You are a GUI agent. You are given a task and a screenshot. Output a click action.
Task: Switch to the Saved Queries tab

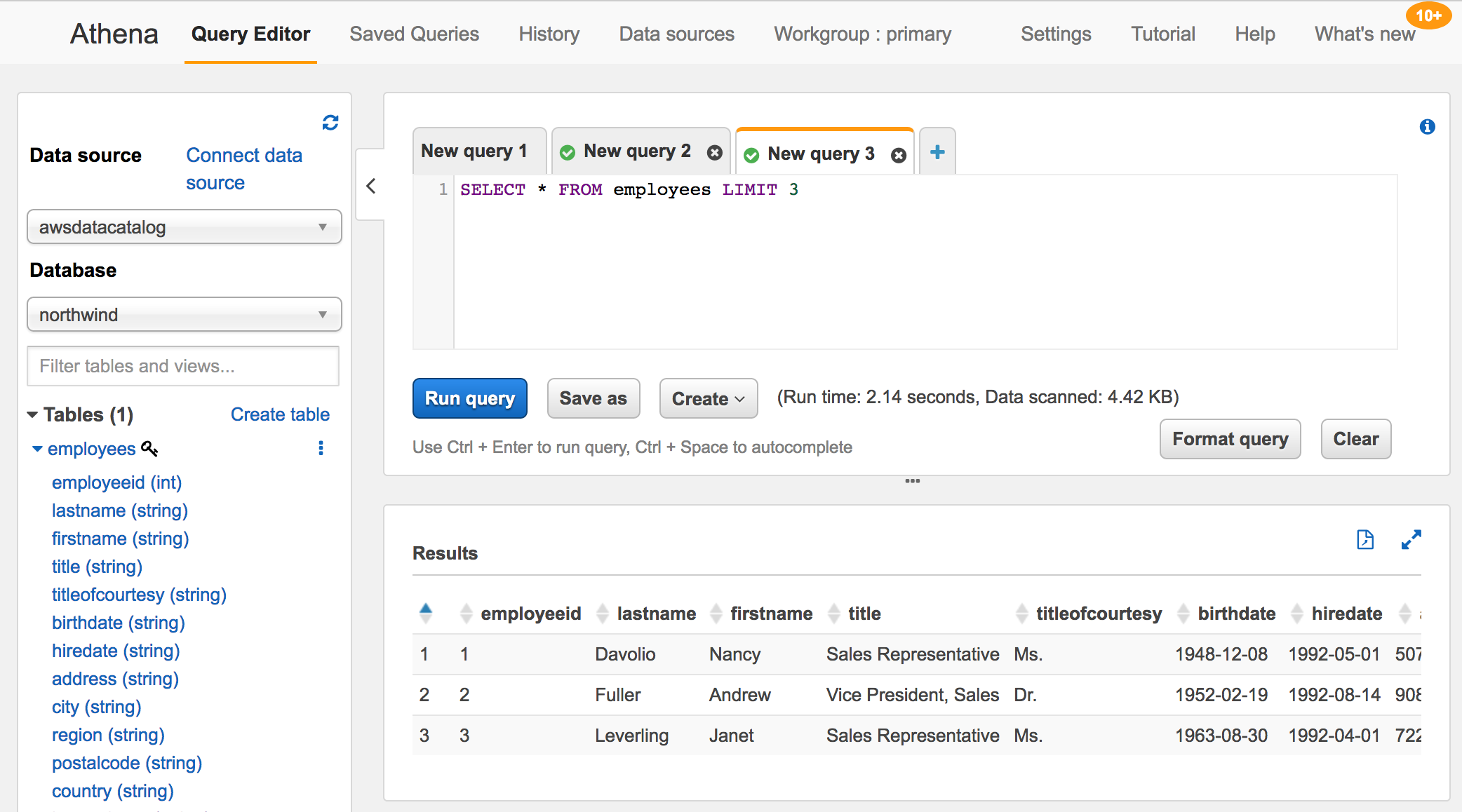[414, 34]
